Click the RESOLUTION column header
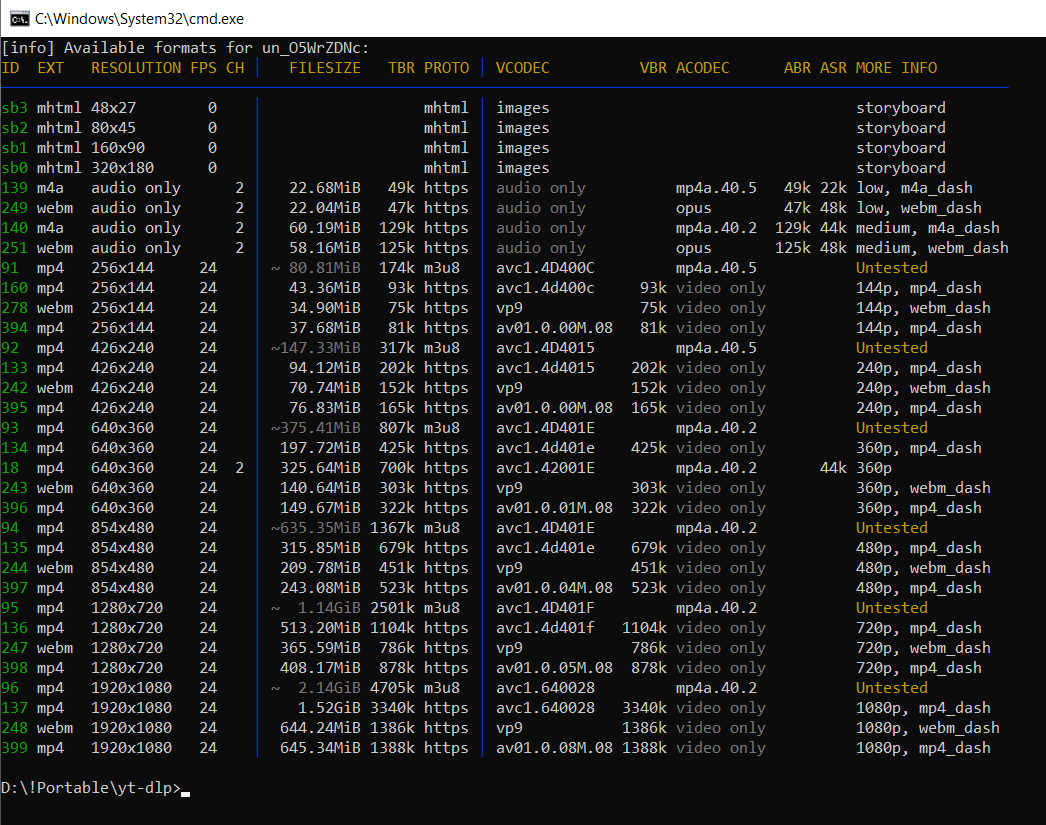Screen dimensions: 1046x825 136,68
